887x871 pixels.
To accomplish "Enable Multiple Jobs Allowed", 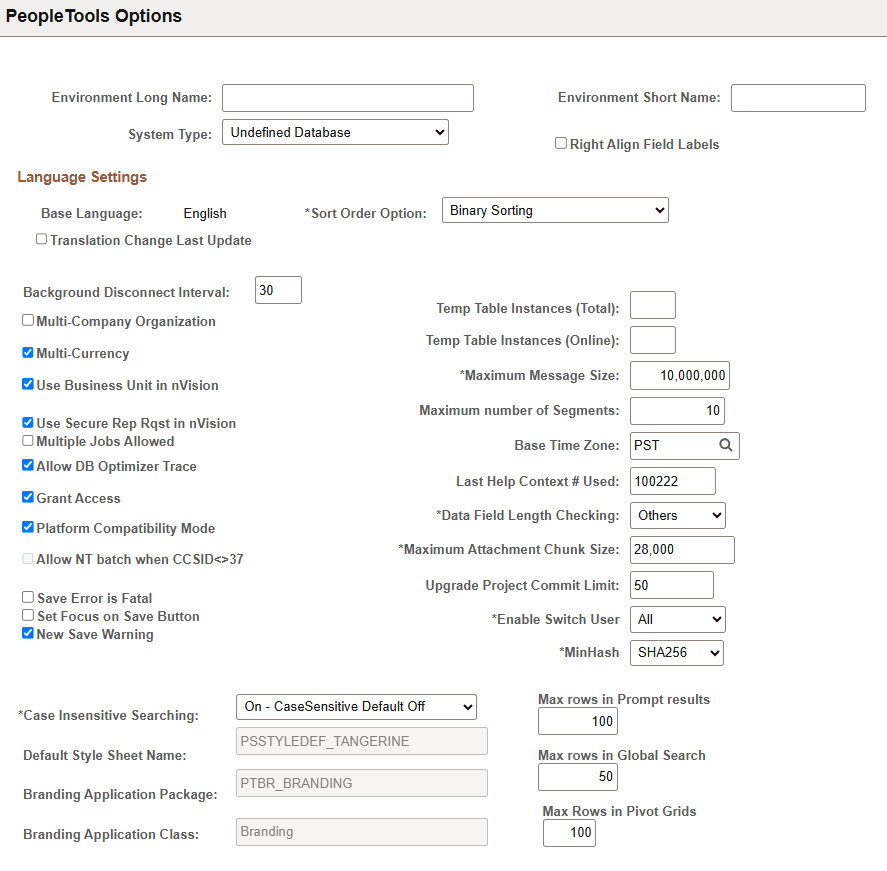I will (x=28, y=440).
